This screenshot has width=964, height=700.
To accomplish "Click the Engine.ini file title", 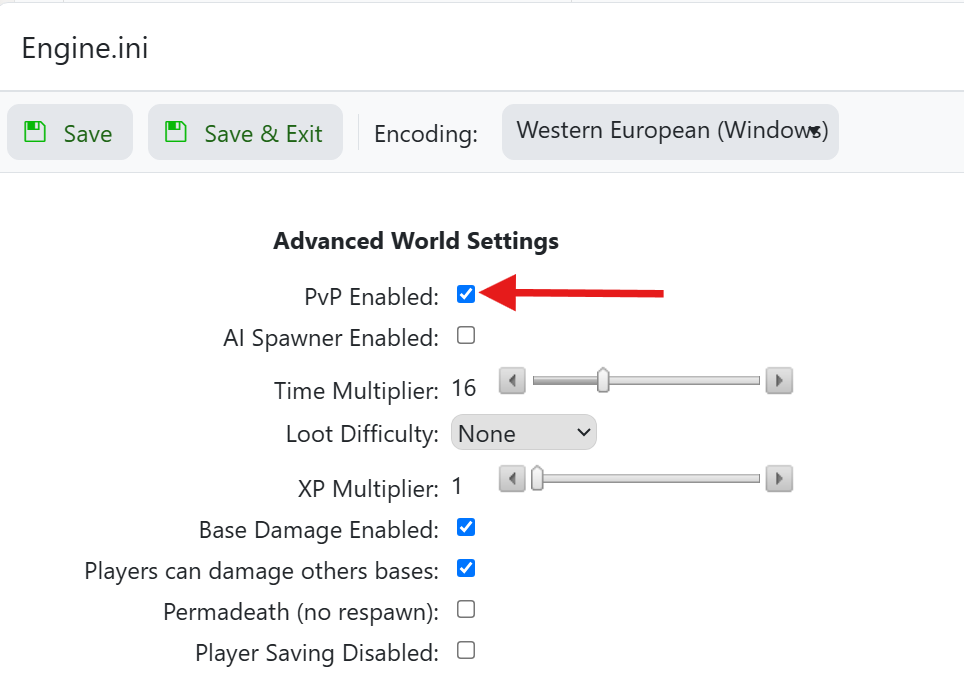I will tap(85, 48).
